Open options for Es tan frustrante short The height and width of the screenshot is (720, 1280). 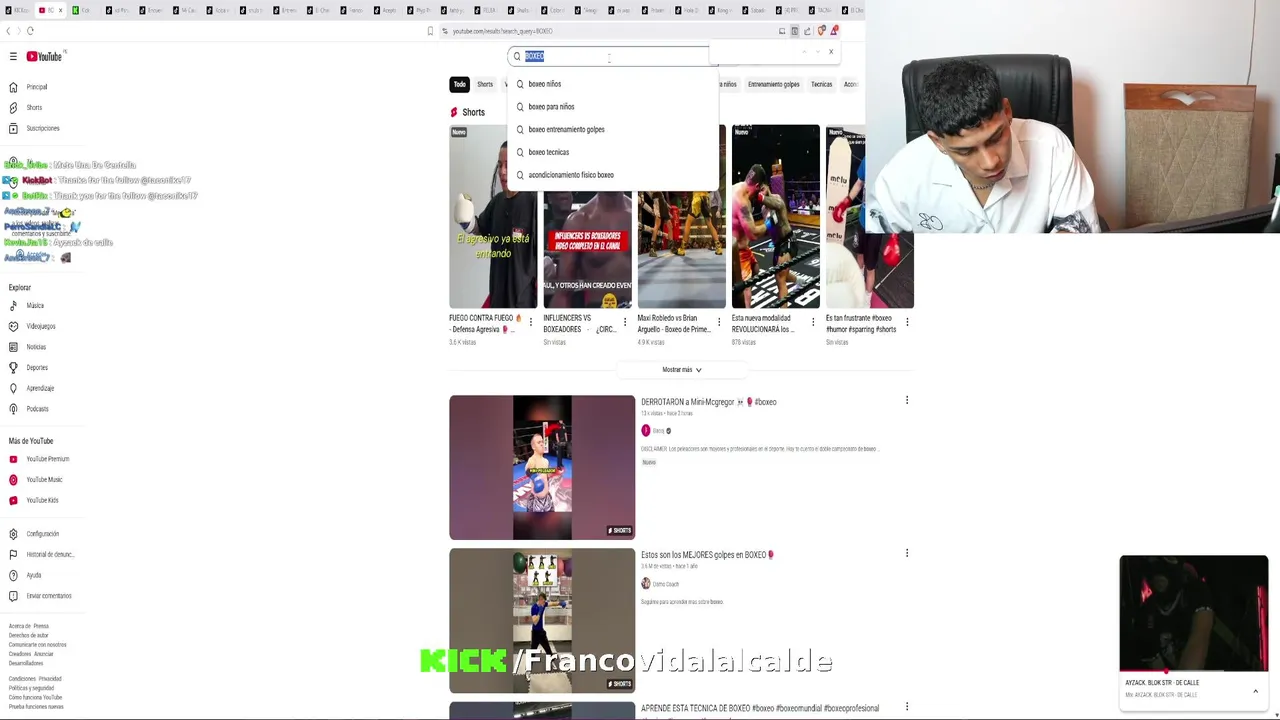tap(907, 322)
